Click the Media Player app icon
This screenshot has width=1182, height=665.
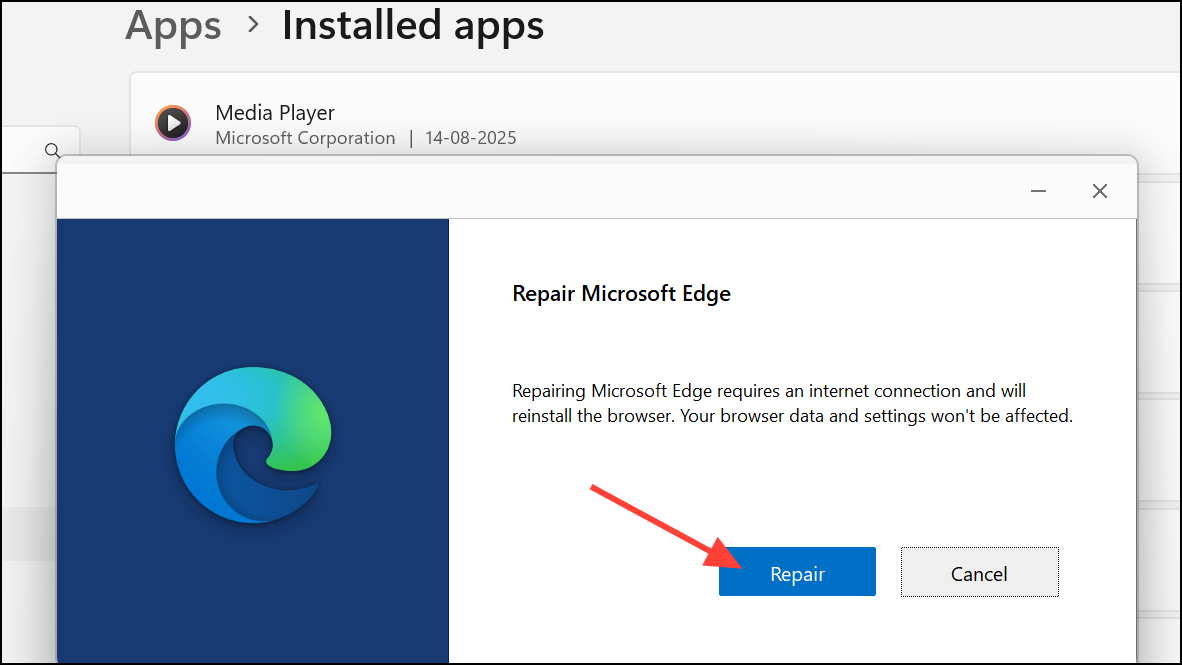click(173, 123)
